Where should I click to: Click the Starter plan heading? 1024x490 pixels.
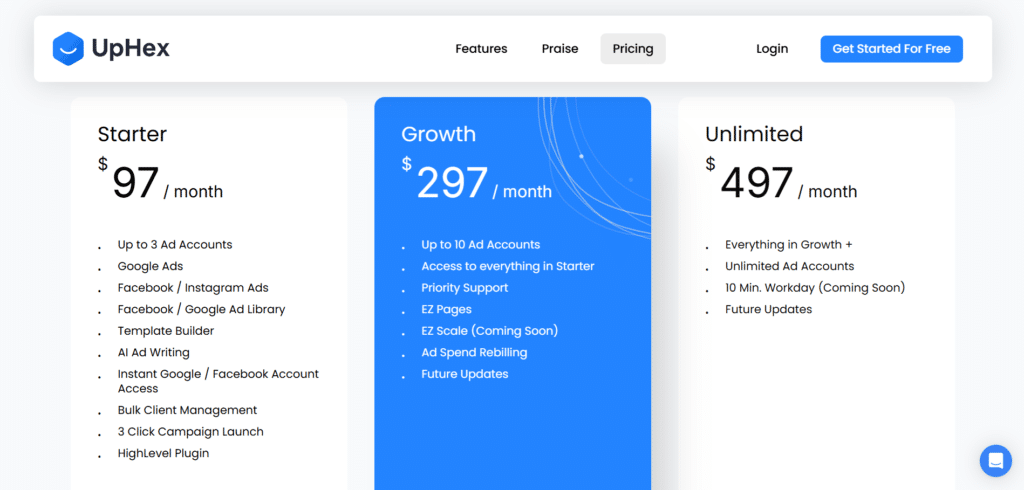click(133, 135)
